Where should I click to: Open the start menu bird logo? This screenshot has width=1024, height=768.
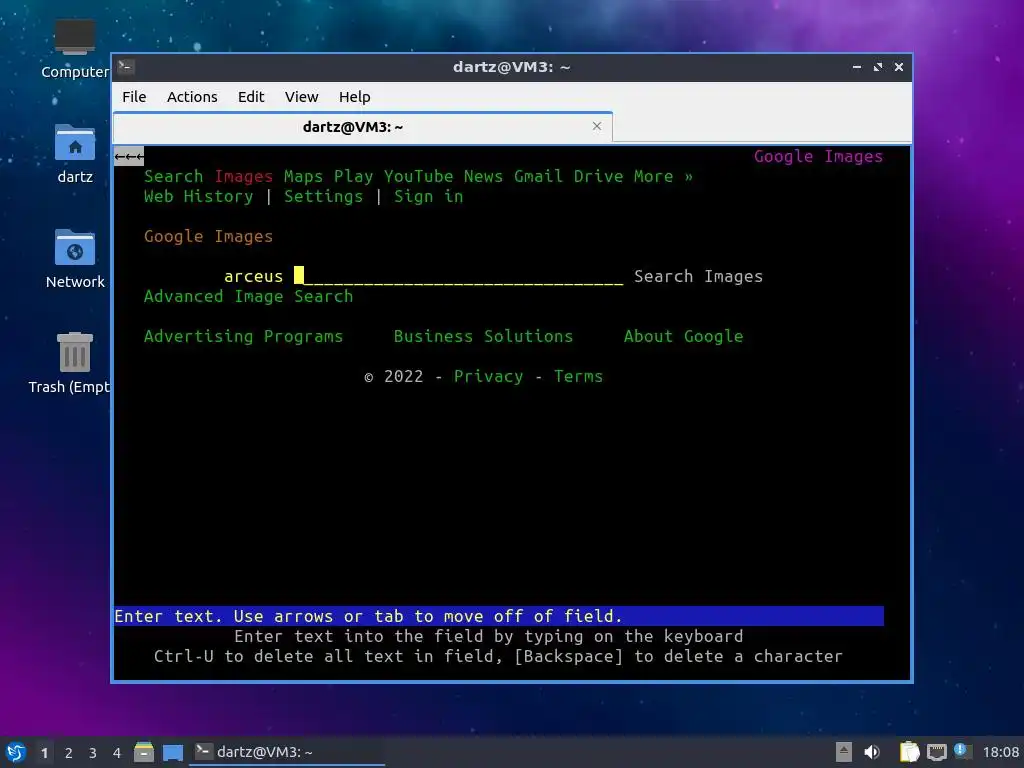pos(16,752)
